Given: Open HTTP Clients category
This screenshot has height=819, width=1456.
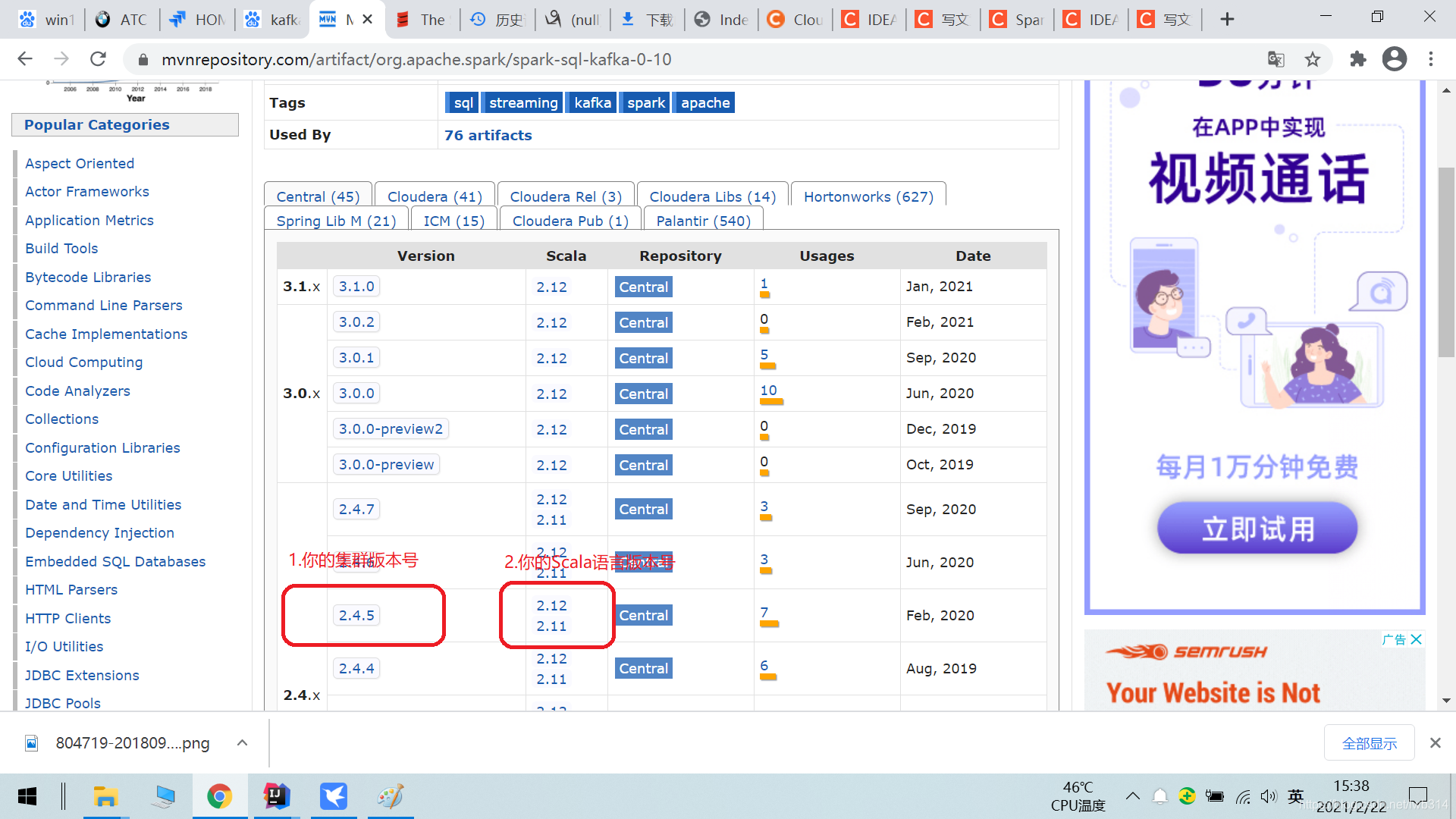Looking at the screenshot, I should point(67,619).
